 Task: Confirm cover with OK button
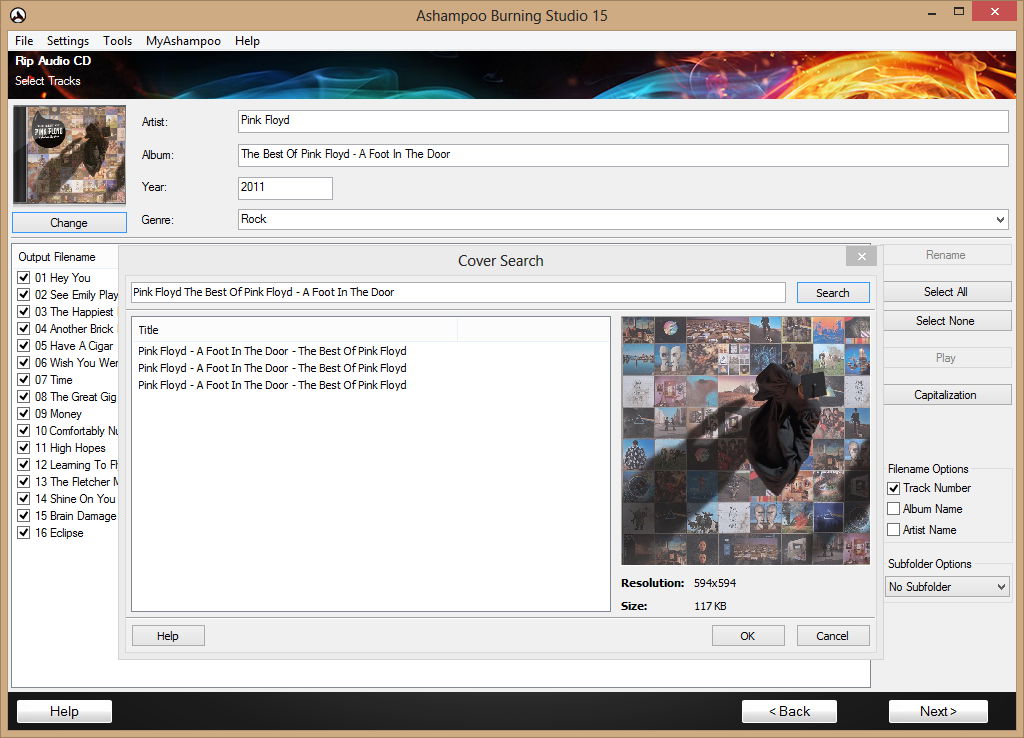(748, 635)
